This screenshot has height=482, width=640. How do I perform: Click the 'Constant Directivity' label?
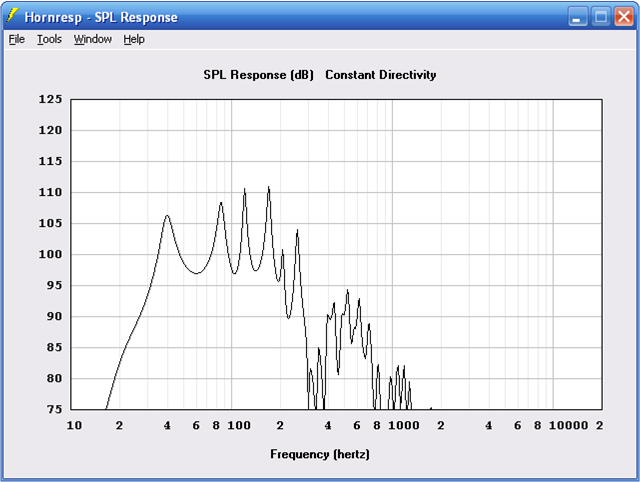point(381,75)
